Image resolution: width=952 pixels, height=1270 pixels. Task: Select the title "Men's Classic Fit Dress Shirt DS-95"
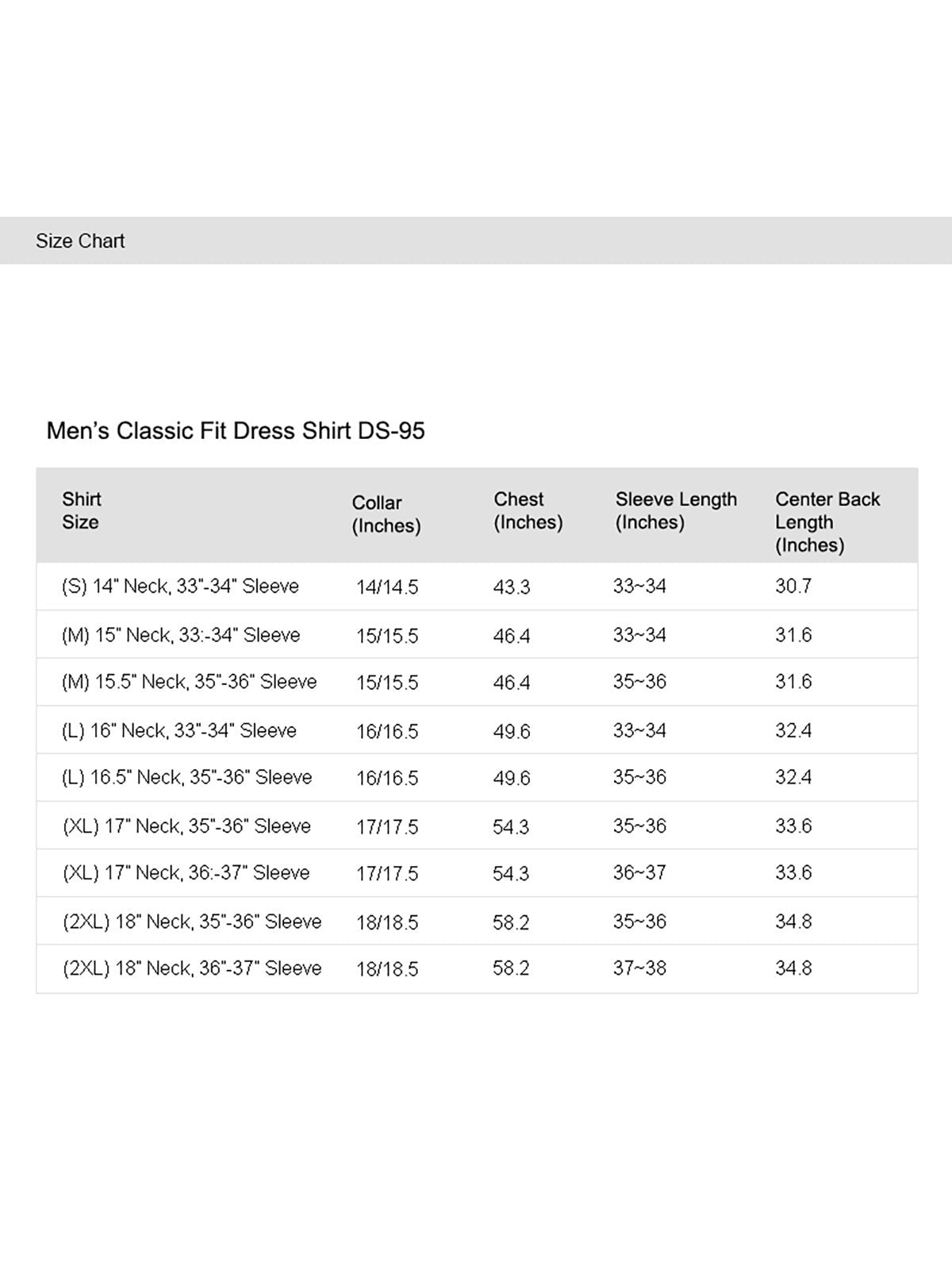coord(236,430)
